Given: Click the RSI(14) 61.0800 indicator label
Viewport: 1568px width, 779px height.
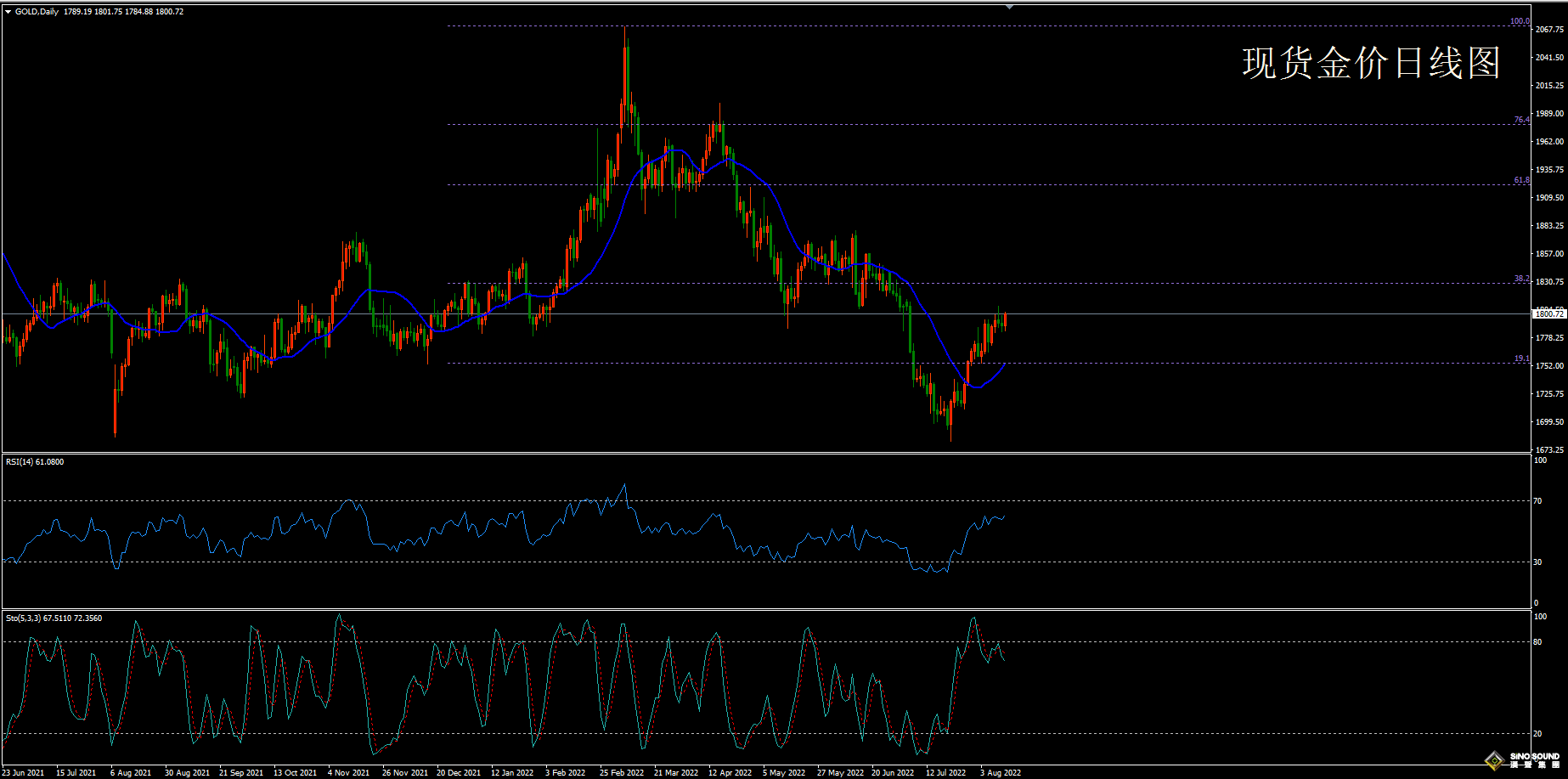Looking at the screenshot, I should point(35,462).
